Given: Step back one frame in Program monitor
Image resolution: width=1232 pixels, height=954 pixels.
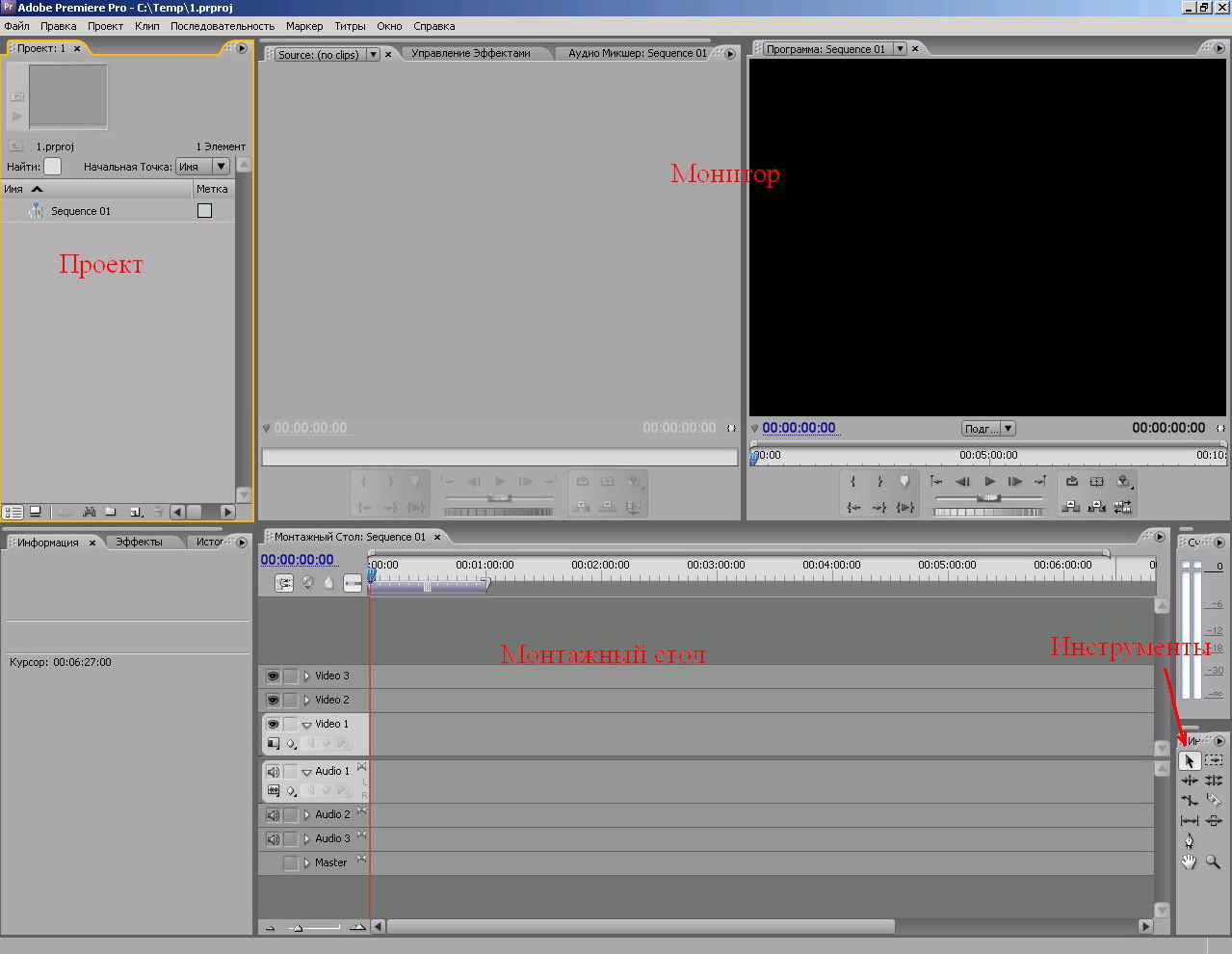Looking at the screenshot, I should coord(962,481).
